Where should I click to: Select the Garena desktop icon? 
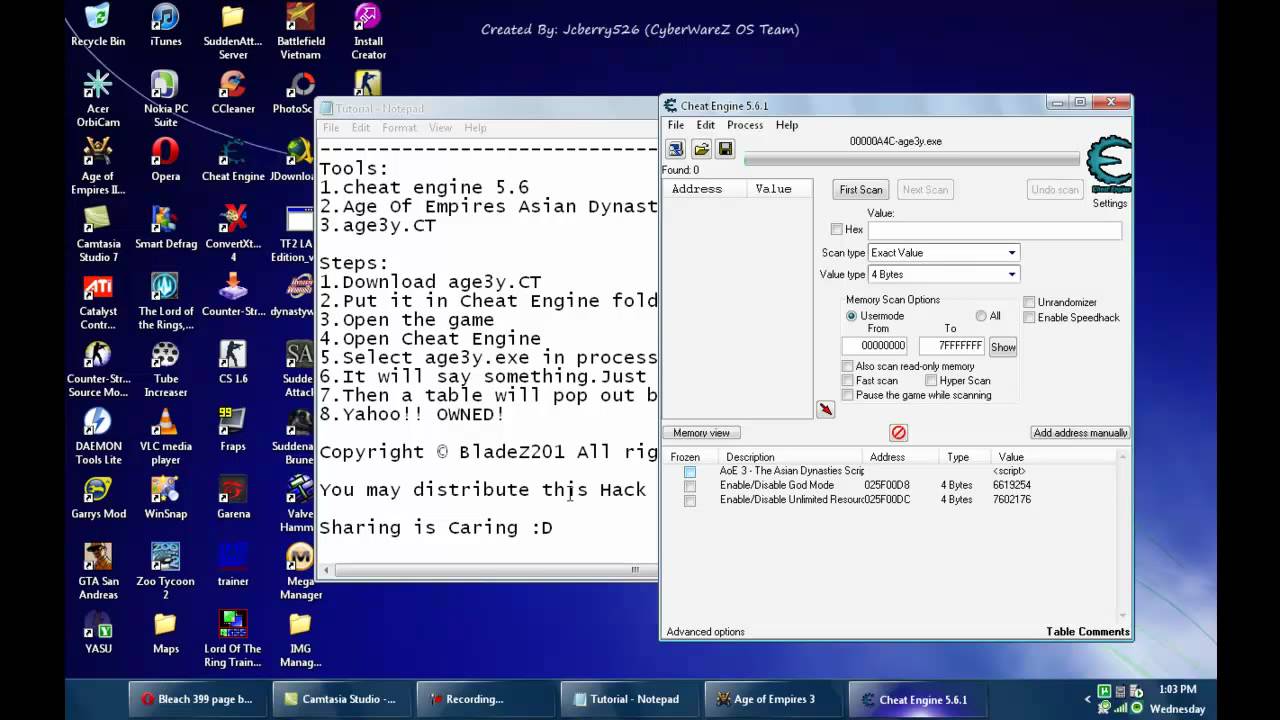[x=233, y=499]
